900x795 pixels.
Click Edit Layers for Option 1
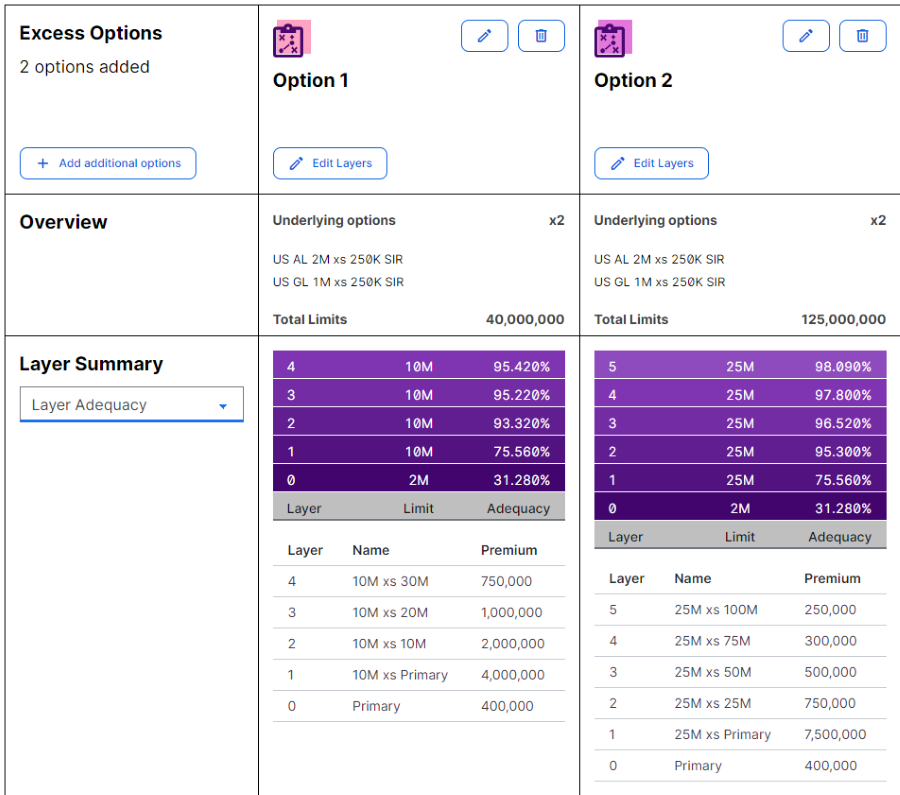[330, 163]
